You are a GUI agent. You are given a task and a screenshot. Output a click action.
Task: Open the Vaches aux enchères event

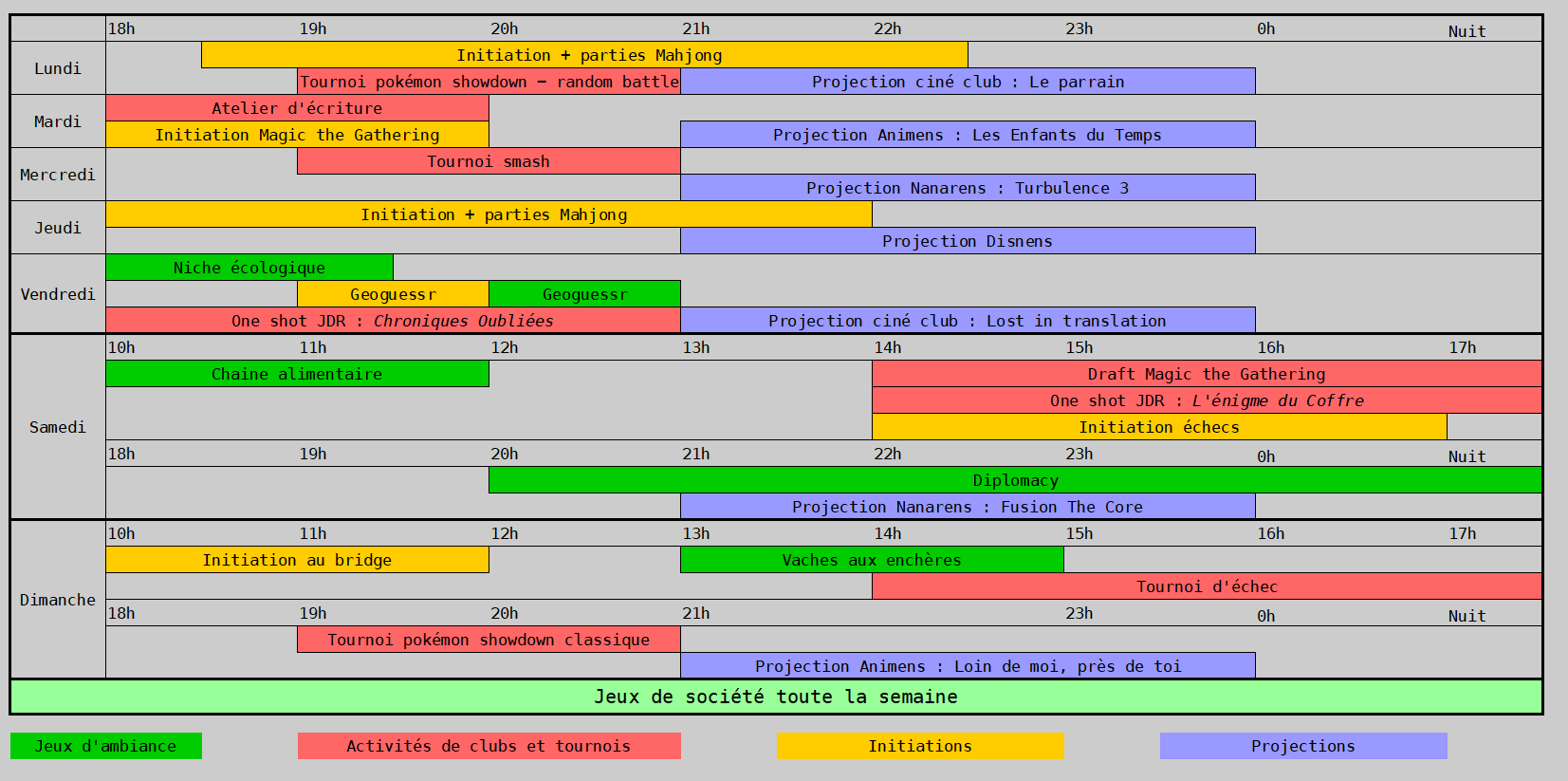point(872,560)
